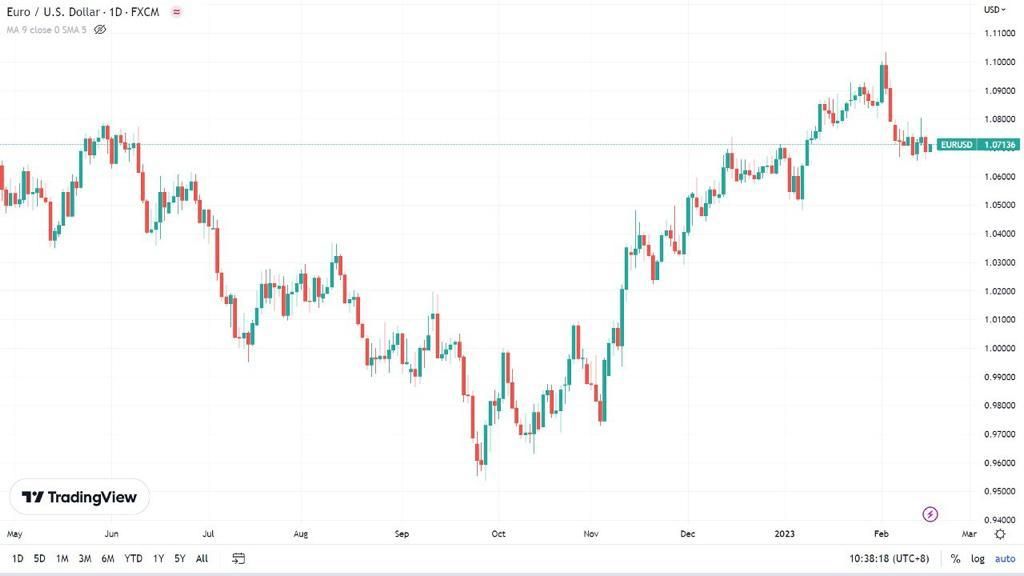Screen dimensions: 1024x576
Task: Choose the YTD time range
Action: (x=133, y=558)
